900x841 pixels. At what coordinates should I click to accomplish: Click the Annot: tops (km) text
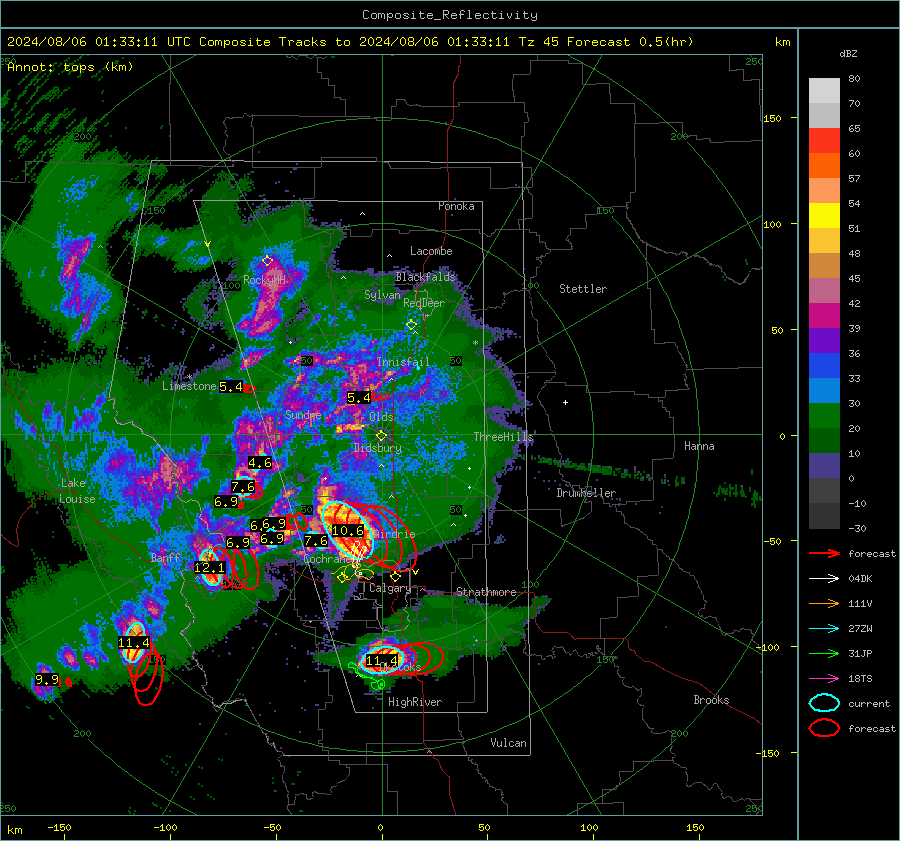tap(70, 67)
